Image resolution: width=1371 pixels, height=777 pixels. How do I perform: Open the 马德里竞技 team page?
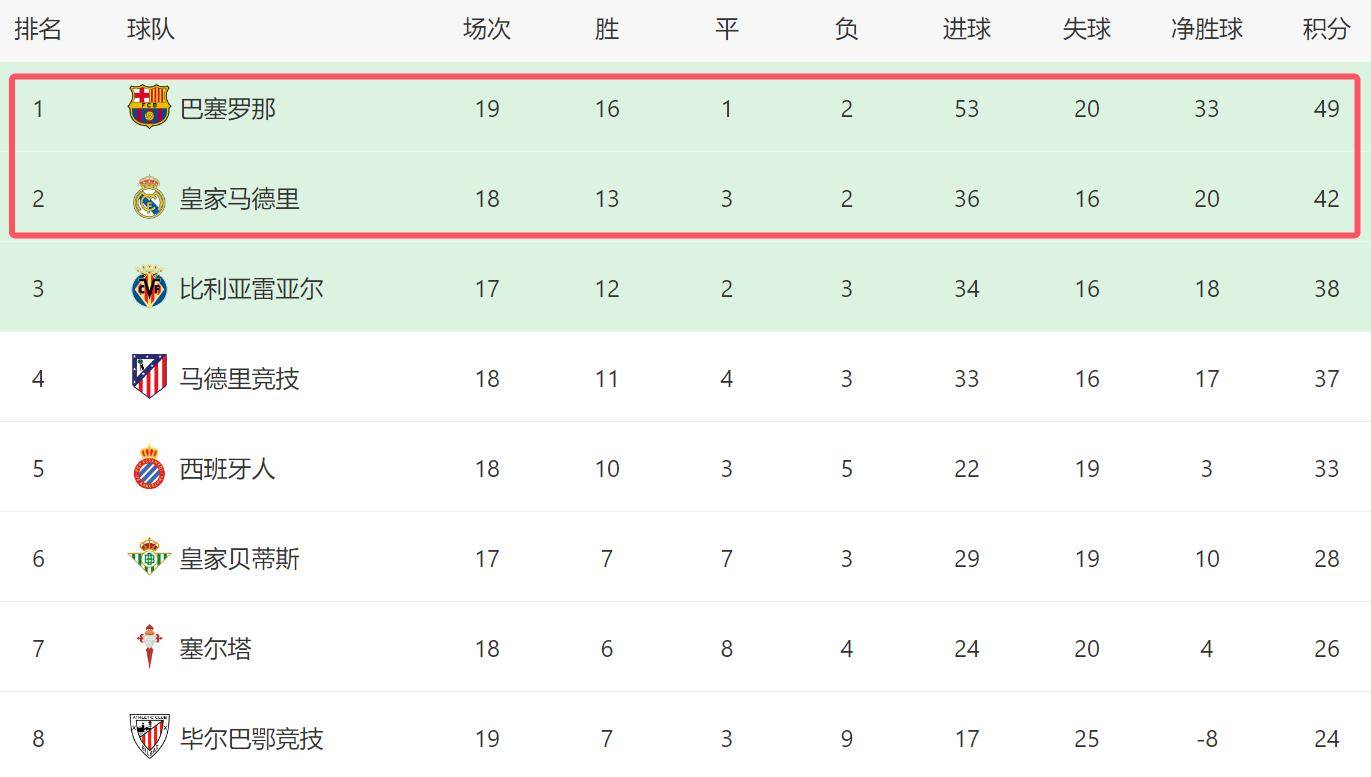240,378
